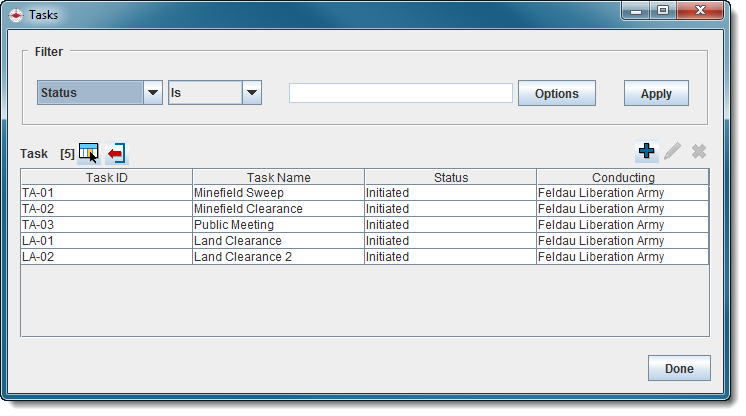This screenshot has height=416, width=746.
Task: Click the edit task pencil icon
Action: coord(673,151)
